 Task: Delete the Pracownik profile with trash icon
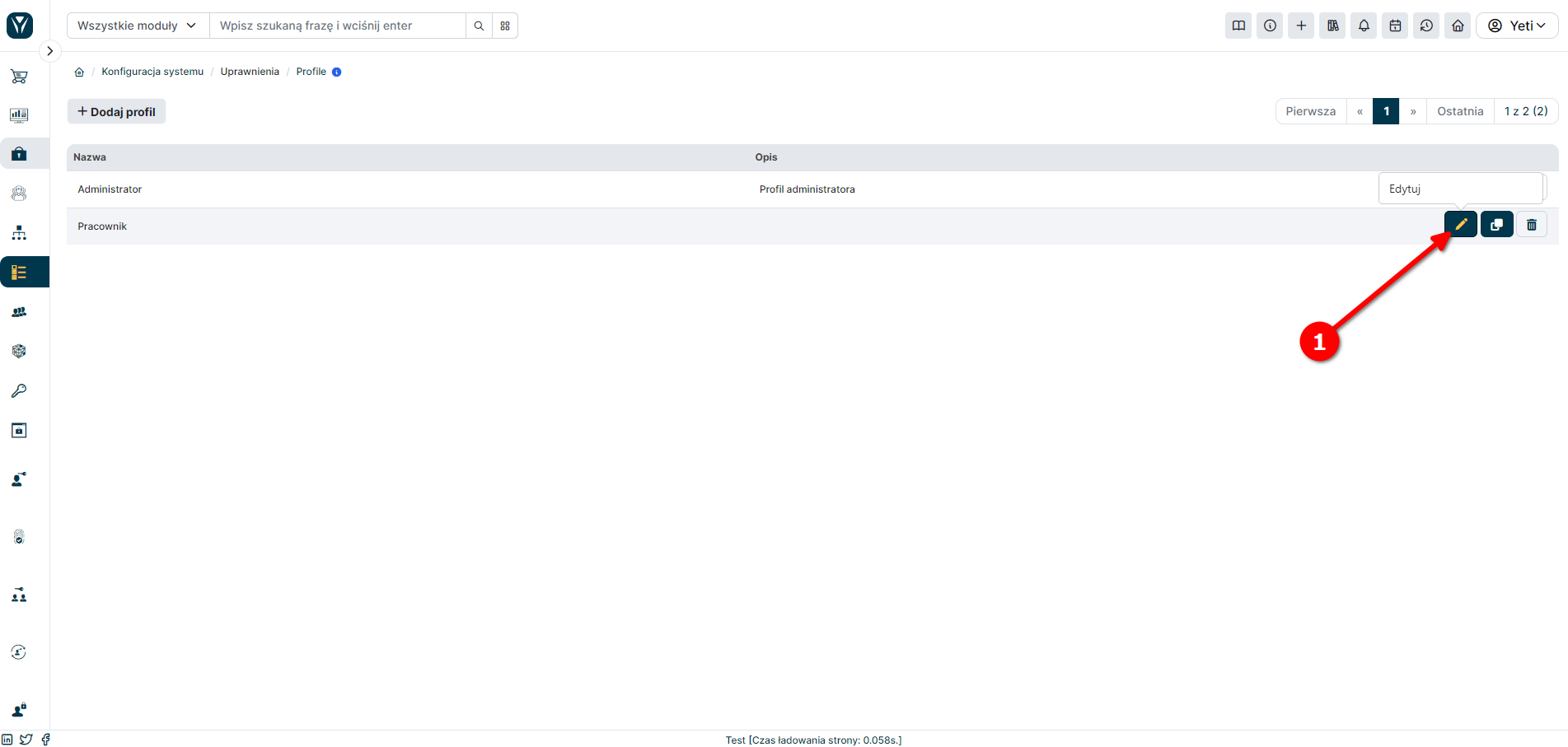point(1532,224)
